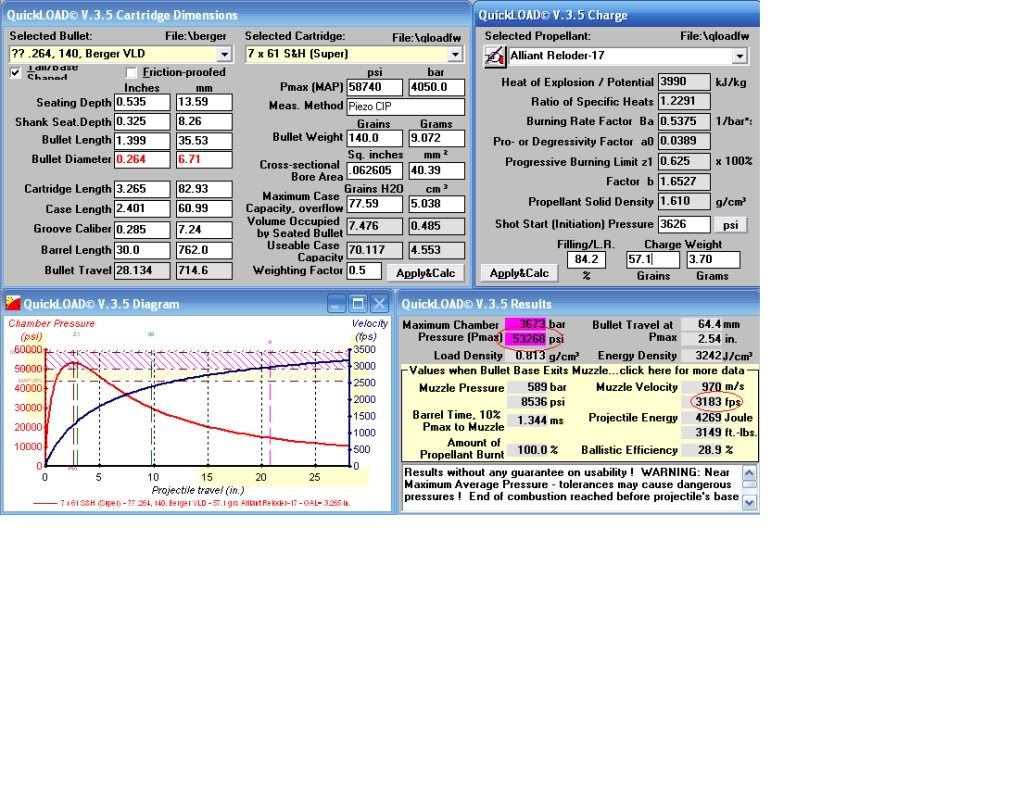Click the Bullet Length inches field
This screenshot has width=1024, height=804.
coord(142,140)
